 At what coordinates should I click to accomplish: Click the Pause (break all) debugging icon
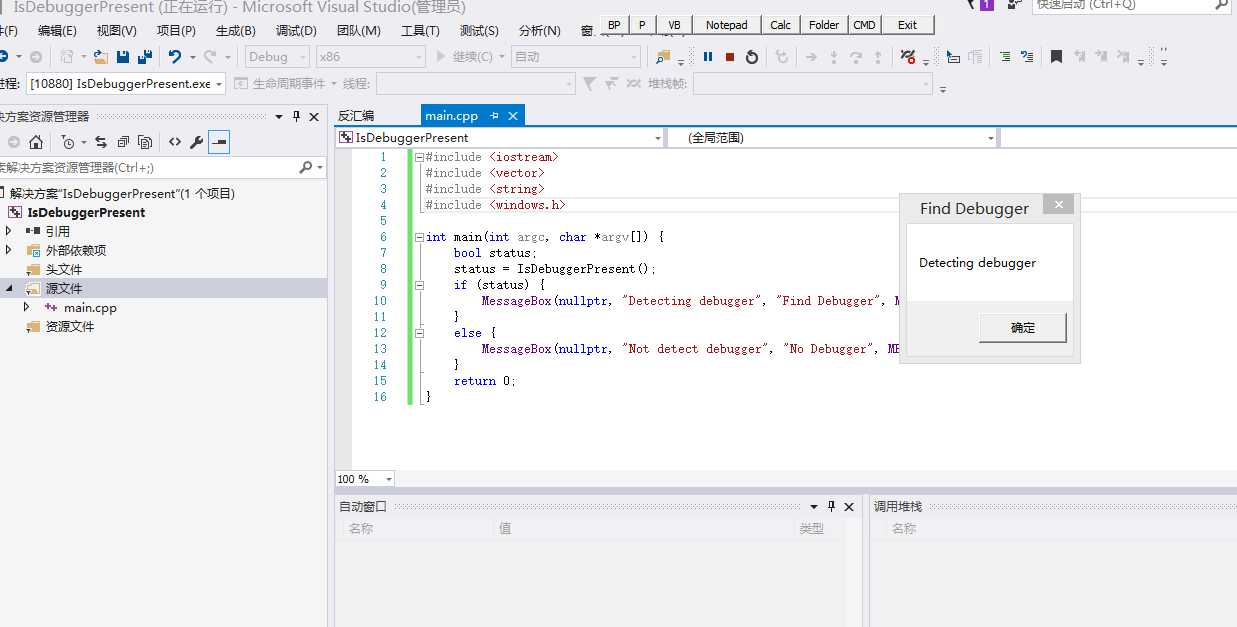point(708,57)
